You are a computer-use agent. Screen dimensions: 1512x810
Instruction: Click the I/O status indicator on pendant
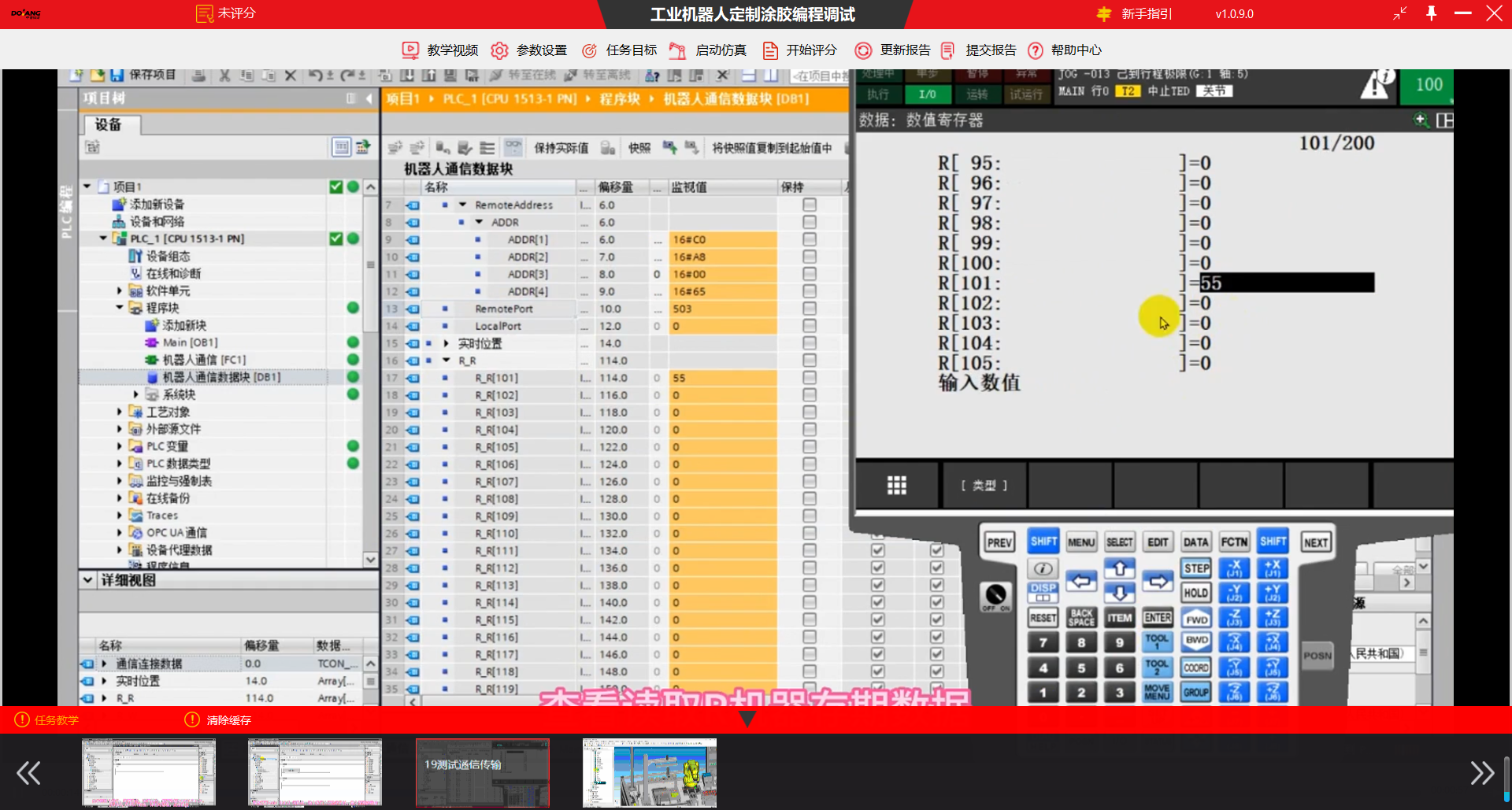pos(928,94)
